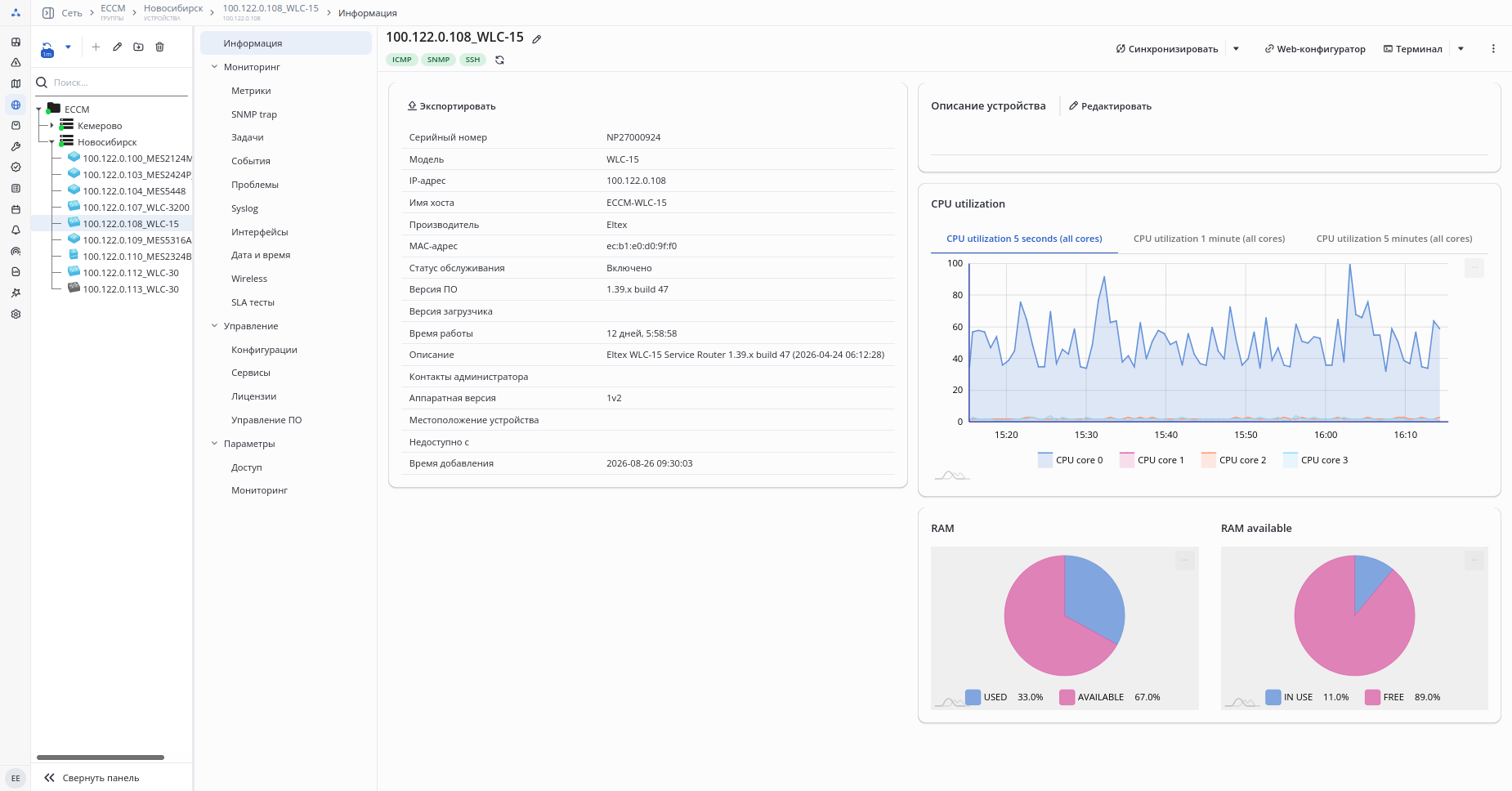The image size is (1512, 791).
Task: Open dropdown arrow next to Синхронизировать
Action: click(x=1236, y=49)
